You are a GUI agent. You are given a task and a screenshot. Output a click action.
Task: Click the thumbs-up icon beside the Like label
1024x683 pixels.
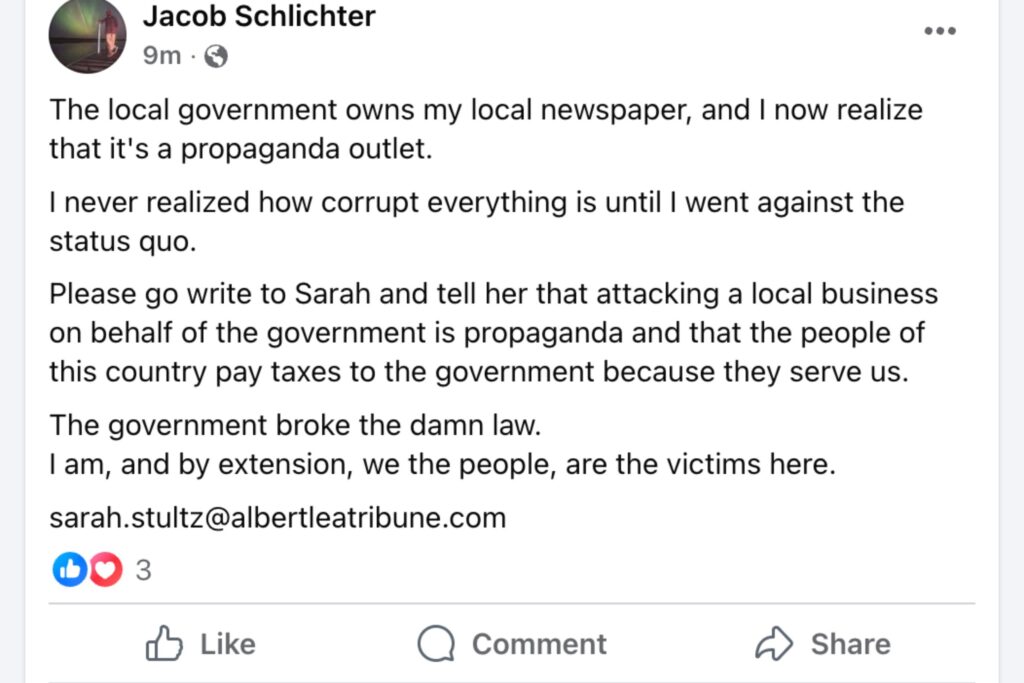(x=163, y=644)
